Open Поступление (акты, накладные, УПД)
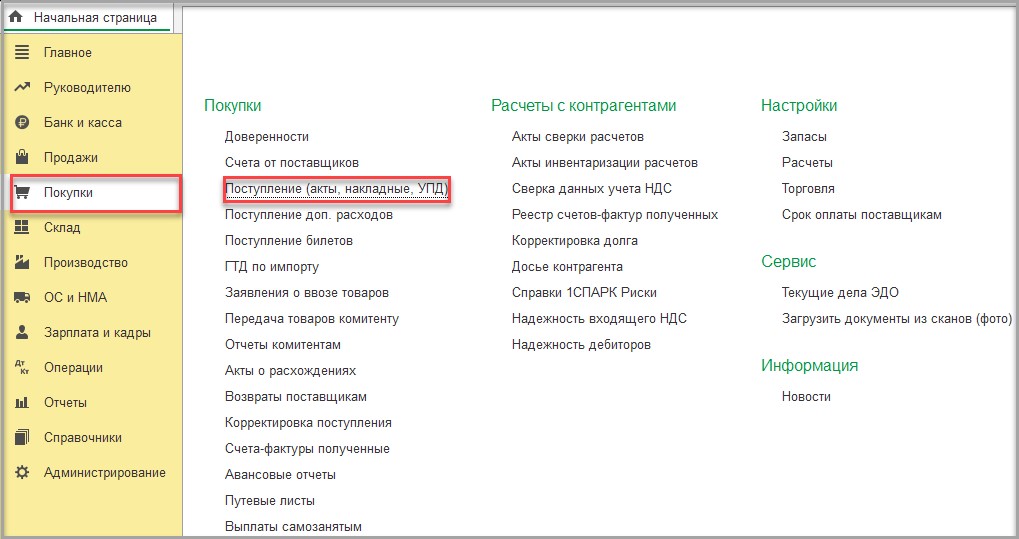The image size is (1019, 539). pos(337,189)
